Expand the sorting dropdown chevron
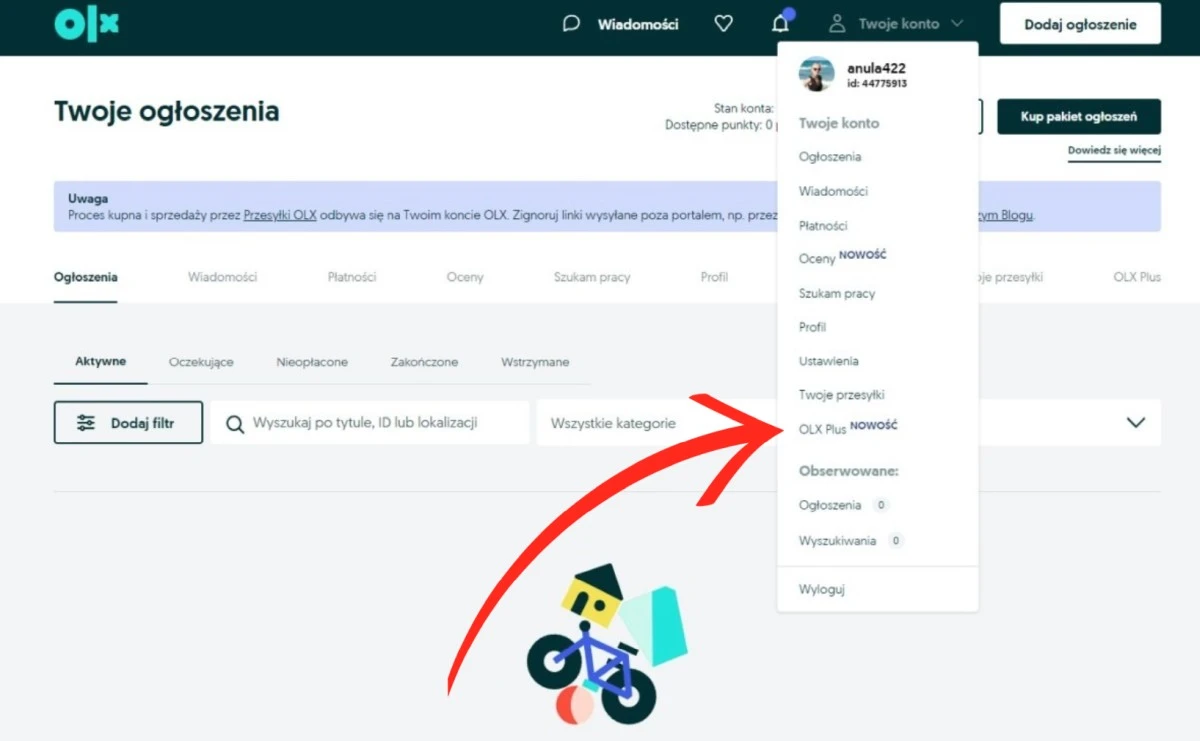 pyautogui.click(x=1135, y=423)
